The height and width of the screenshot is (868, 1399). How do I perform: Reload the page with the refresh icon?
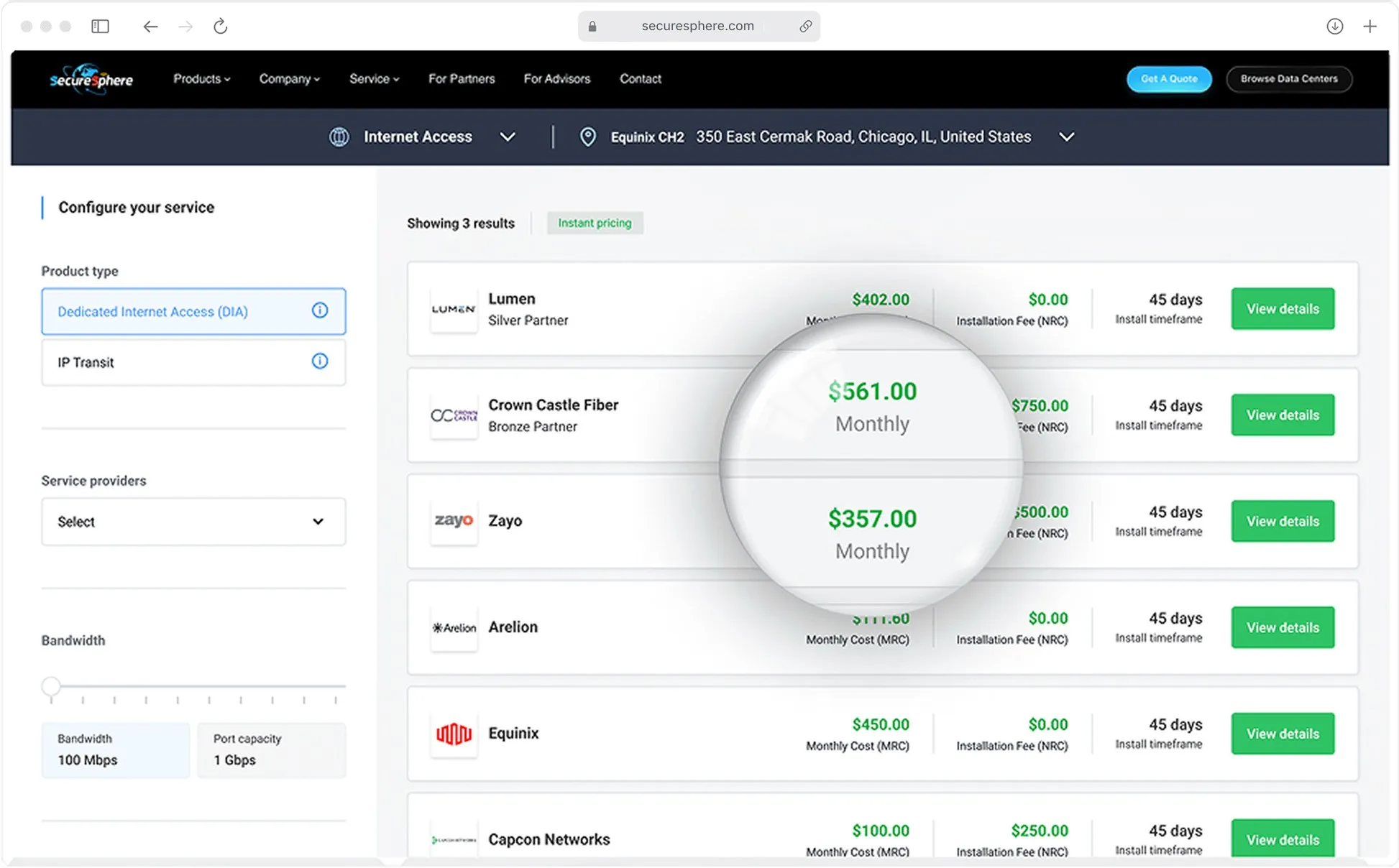[221, 27]
